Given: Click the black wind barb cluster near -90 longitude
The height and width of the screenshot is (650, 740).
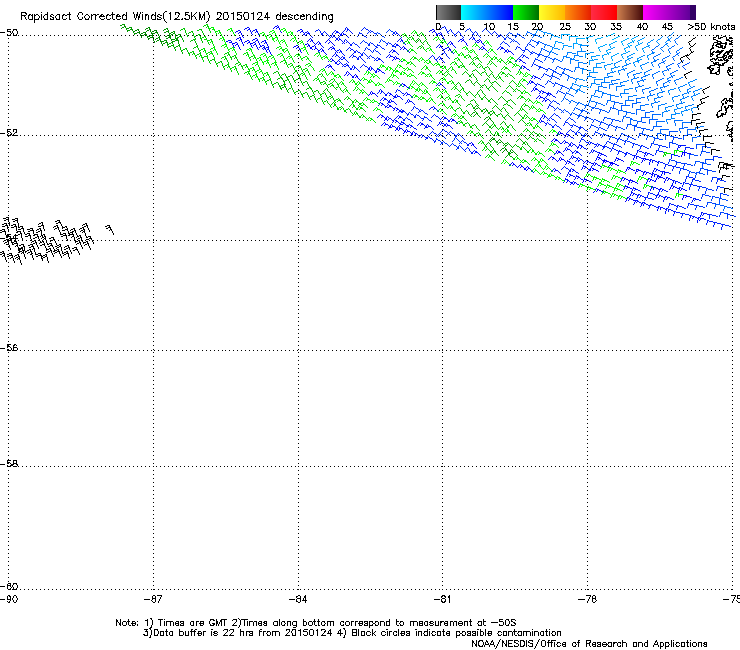Looking at the screenshot, I should [x=46, y=240].
